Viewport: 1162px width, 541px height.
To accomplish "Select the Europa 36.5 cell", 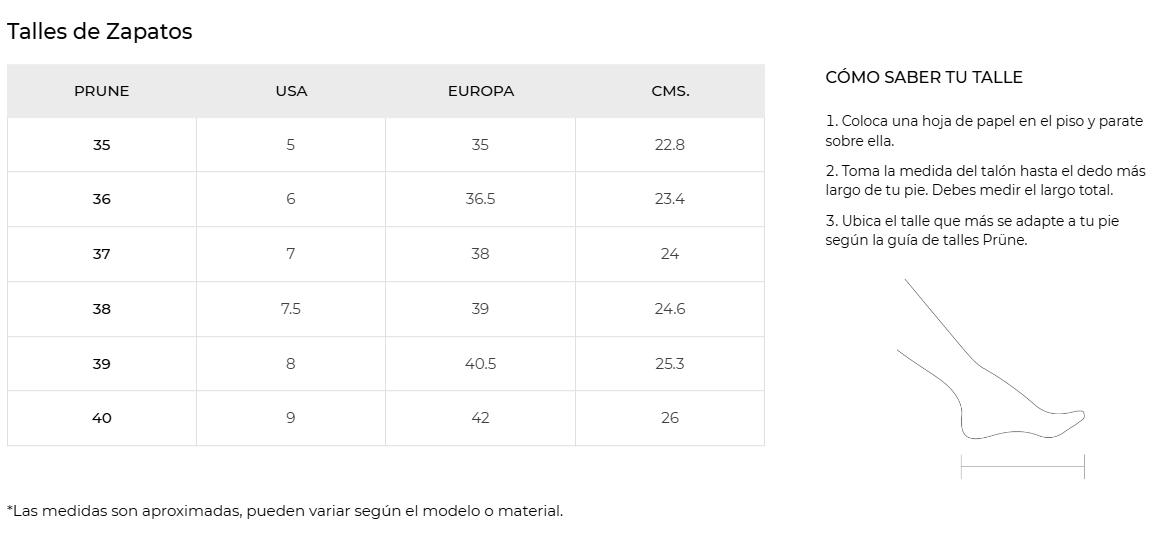I will tap(480, 199).
